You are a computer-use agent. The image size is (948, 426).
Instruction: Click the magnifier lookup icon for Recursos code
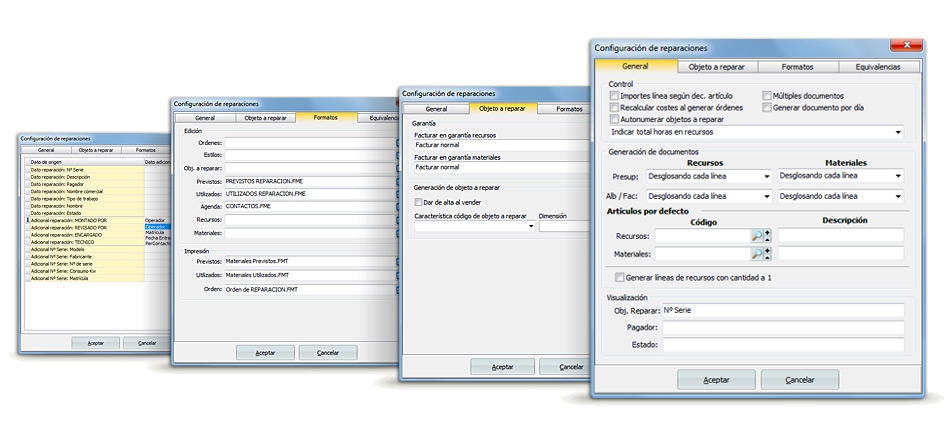757,236
